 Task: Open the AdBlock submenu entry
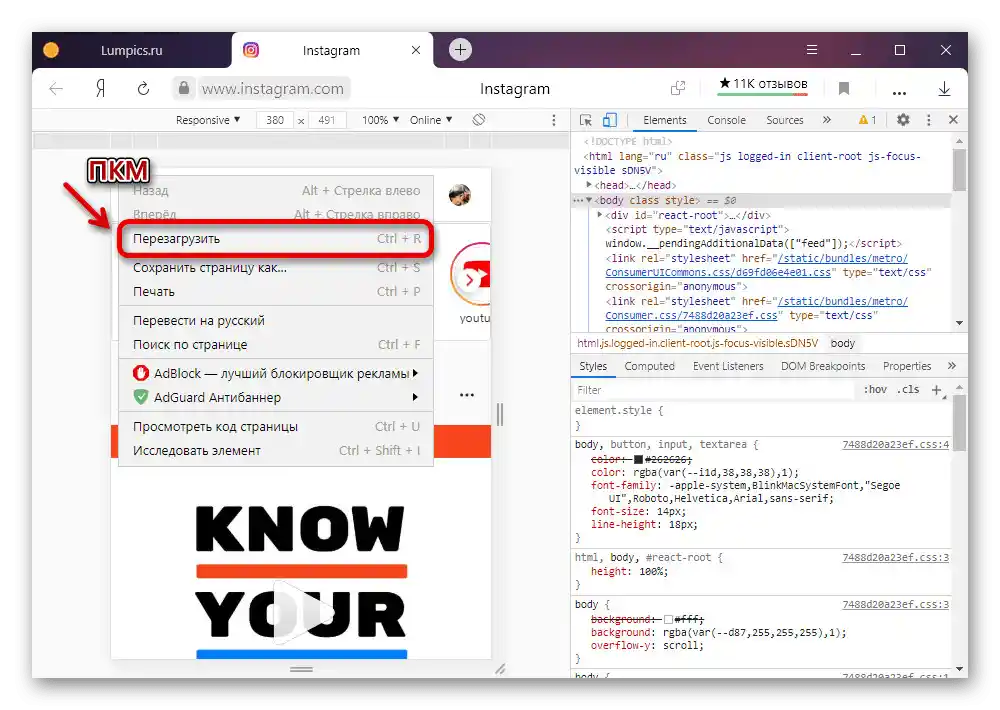coord(276,373)
